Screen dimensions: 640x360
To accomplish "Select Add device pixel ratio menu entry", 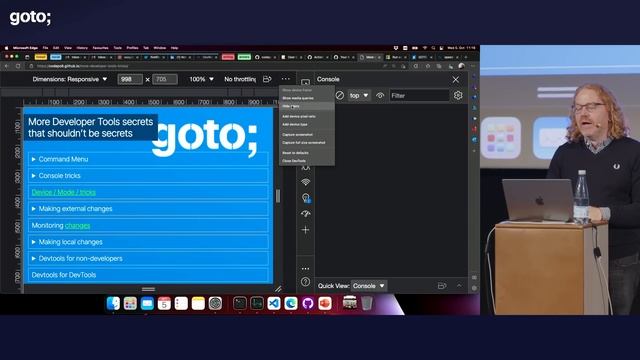I will (307, 116).
